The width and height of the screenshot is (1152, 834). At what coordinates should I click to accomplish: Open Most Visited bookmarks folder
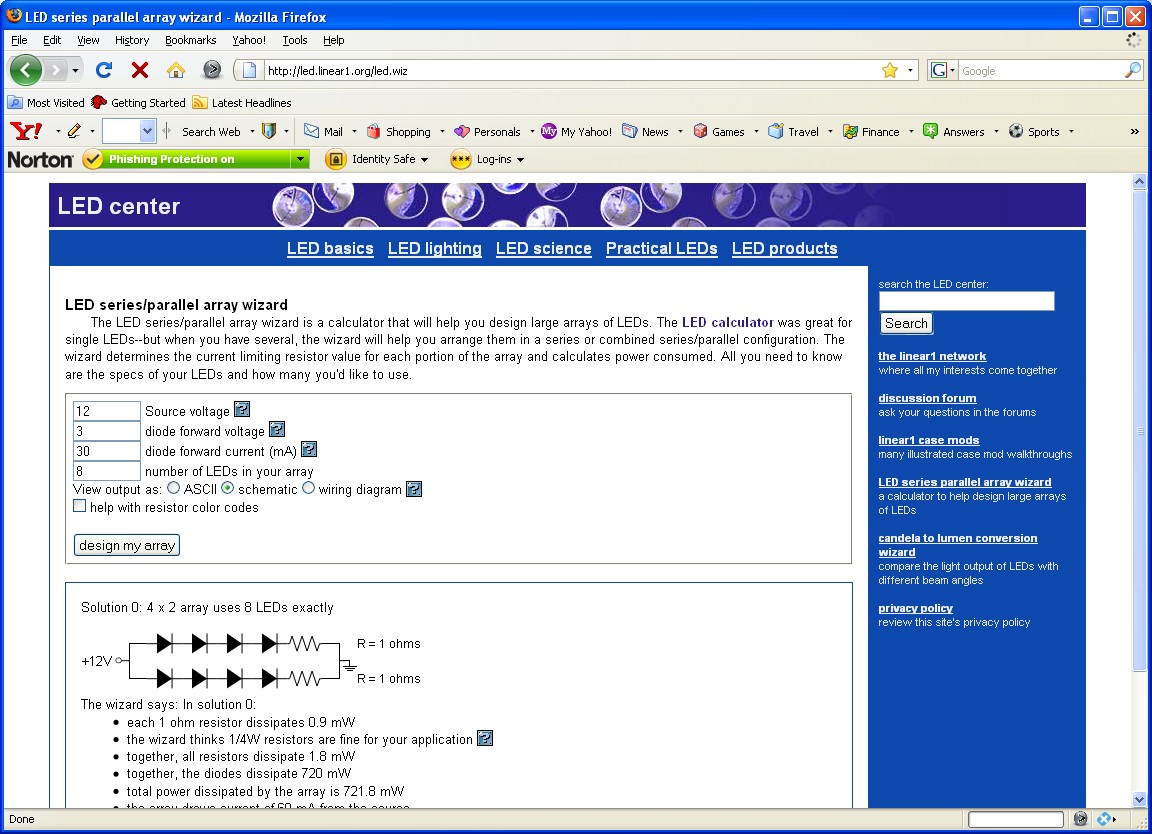[46, 103]
